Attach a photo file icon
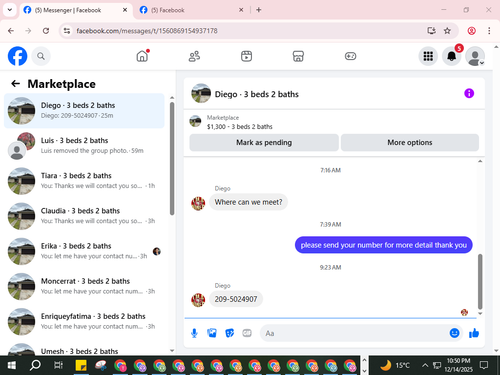500x375 pixels. coord(212,333)
